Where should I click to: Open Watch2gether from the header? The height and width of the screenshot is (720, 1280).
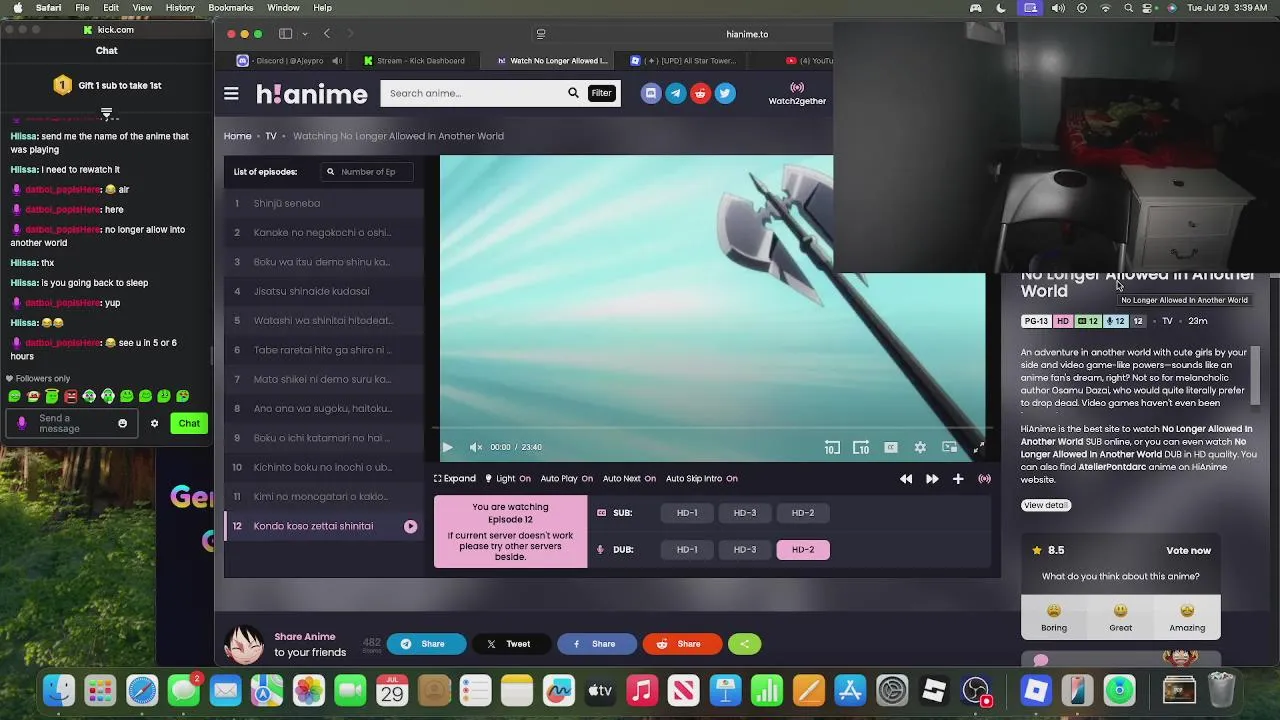[797, 94]
